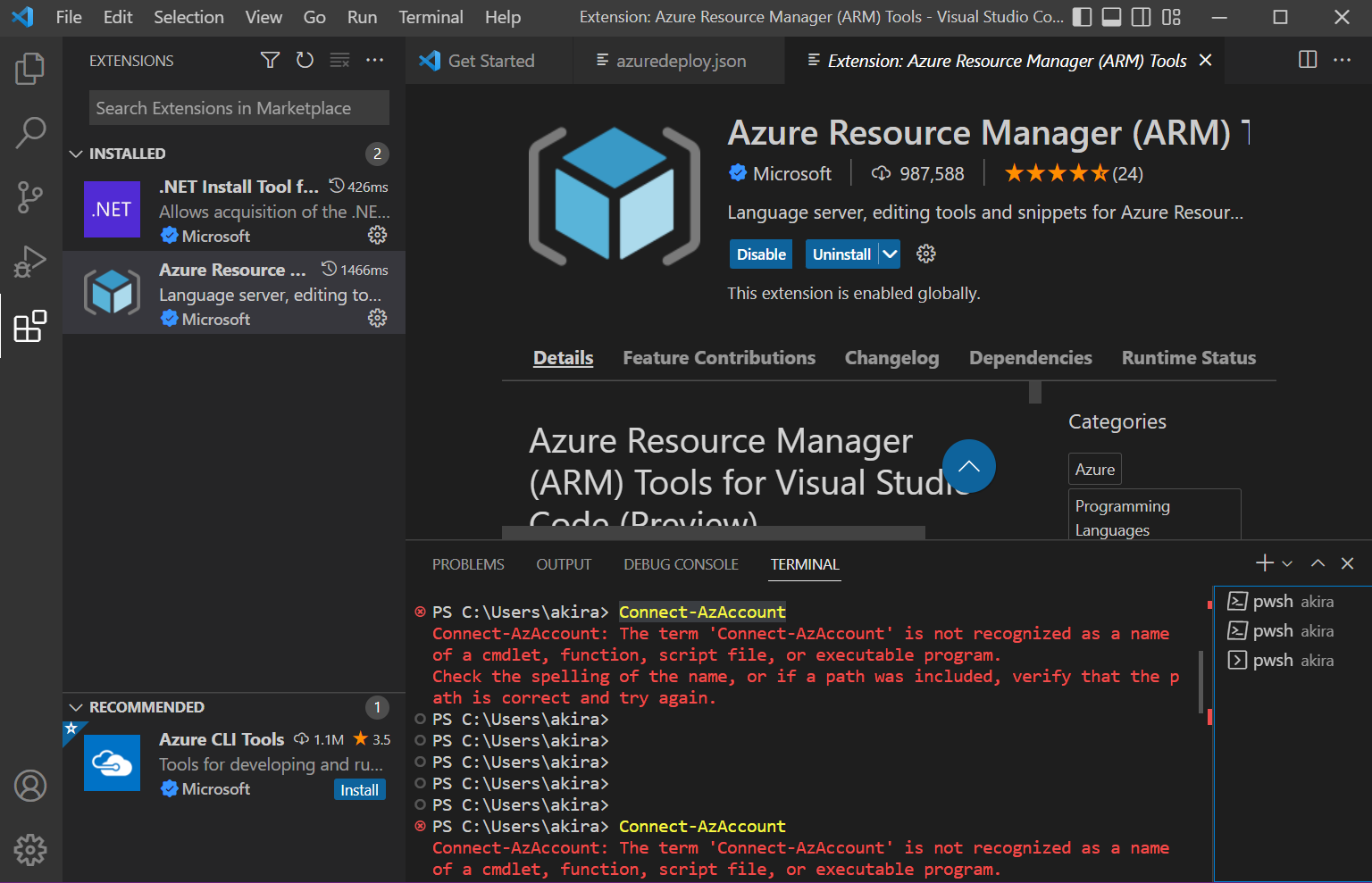Install Azure CLI Tools extension
Viewport: 1372px width, 883px height.
(x=360, y=790)
